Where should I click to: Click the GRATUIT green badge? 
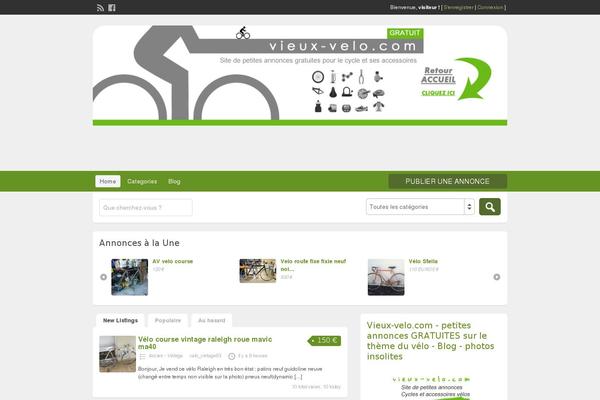[405, 33]
